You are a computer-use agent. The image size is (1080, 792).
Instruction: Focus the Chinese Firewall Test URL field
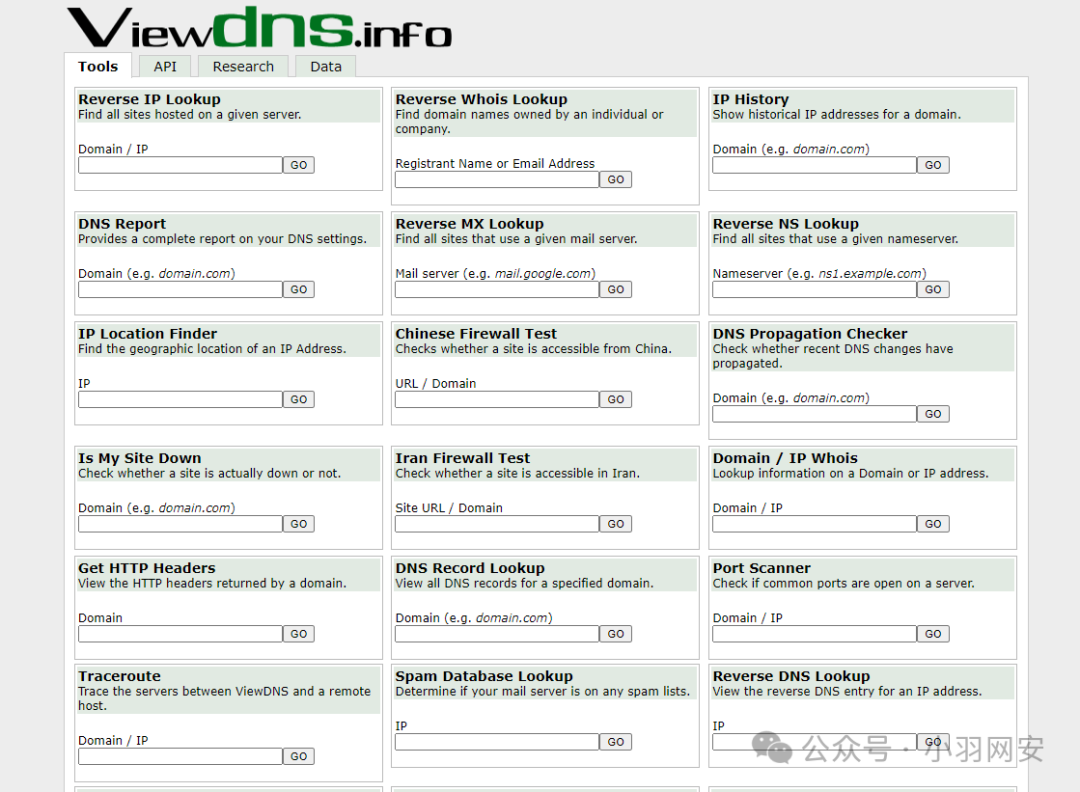click(x=497, y=399)
